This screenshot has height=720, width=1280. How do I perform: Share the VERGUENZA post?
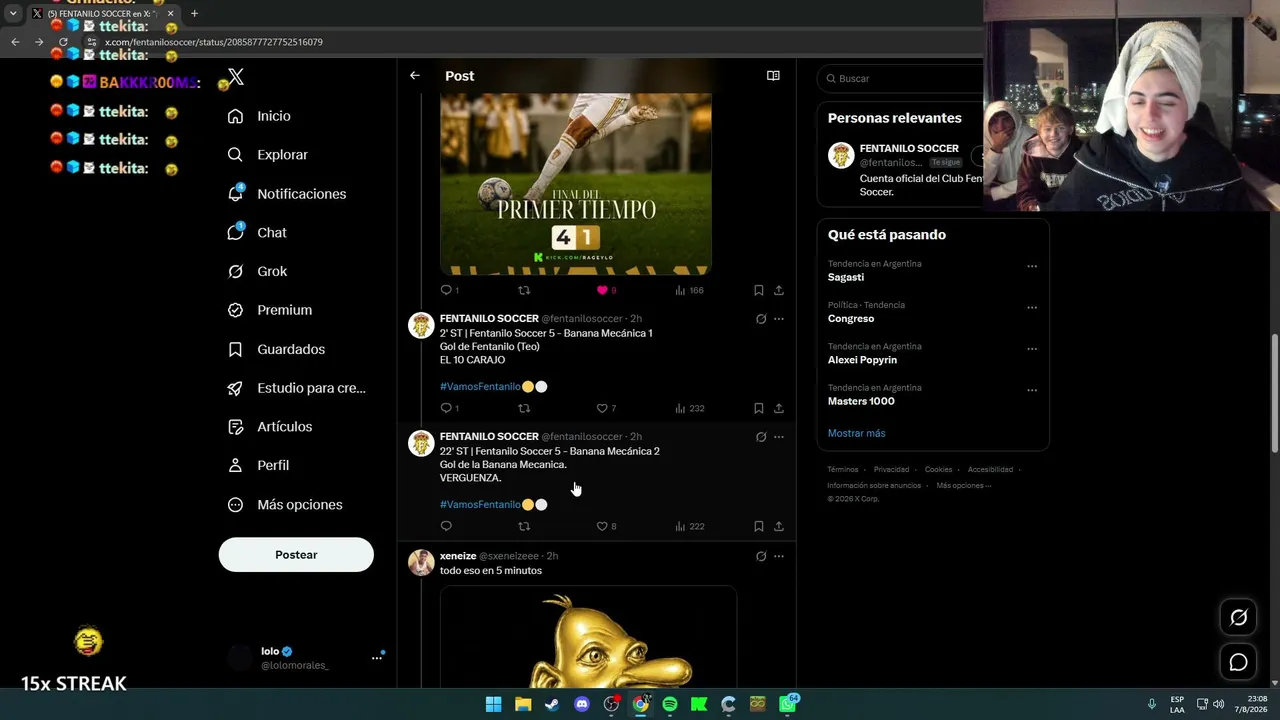click(779, 526)
